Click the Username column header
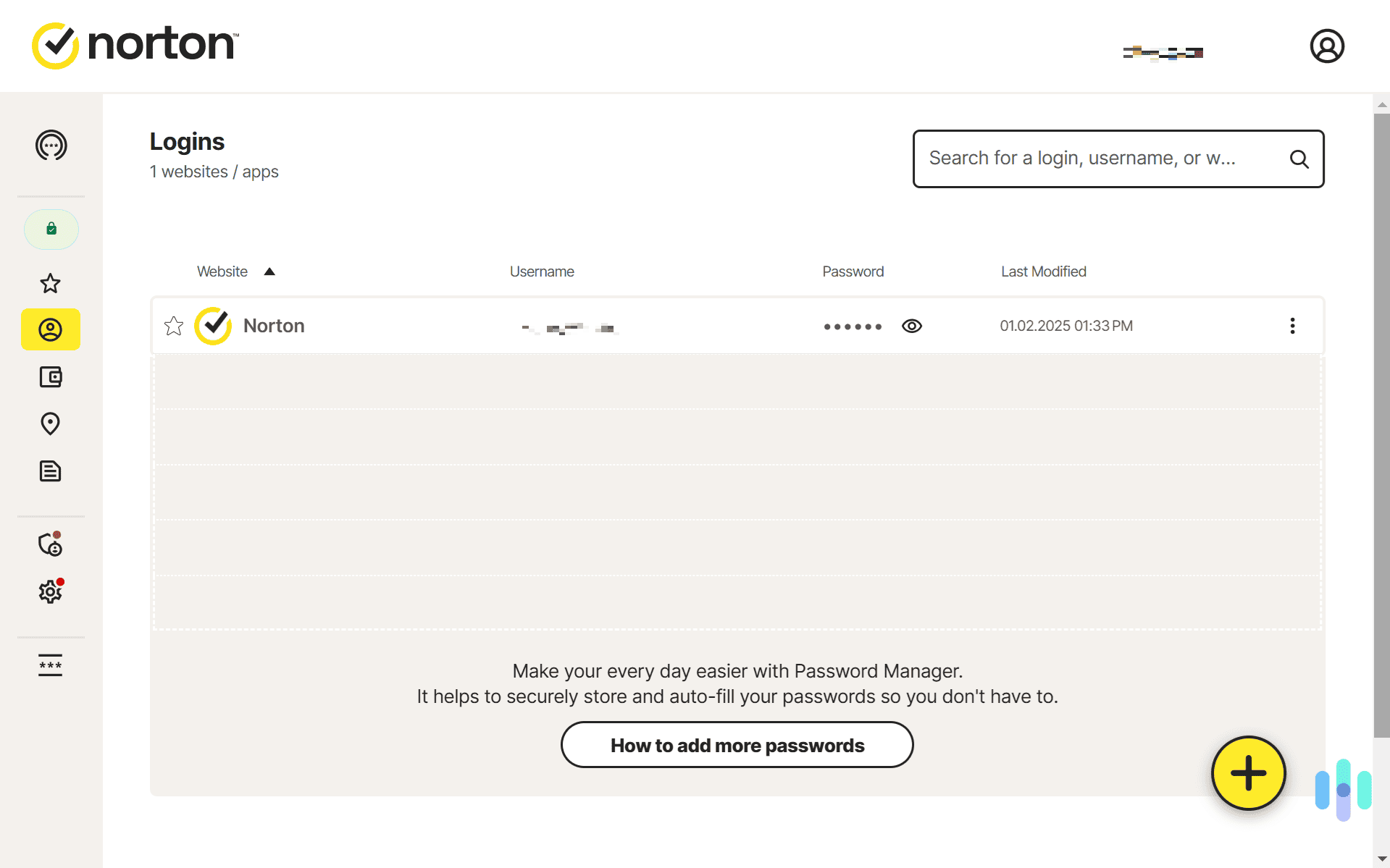This screenshot has height=868, width=1390. 542,271
